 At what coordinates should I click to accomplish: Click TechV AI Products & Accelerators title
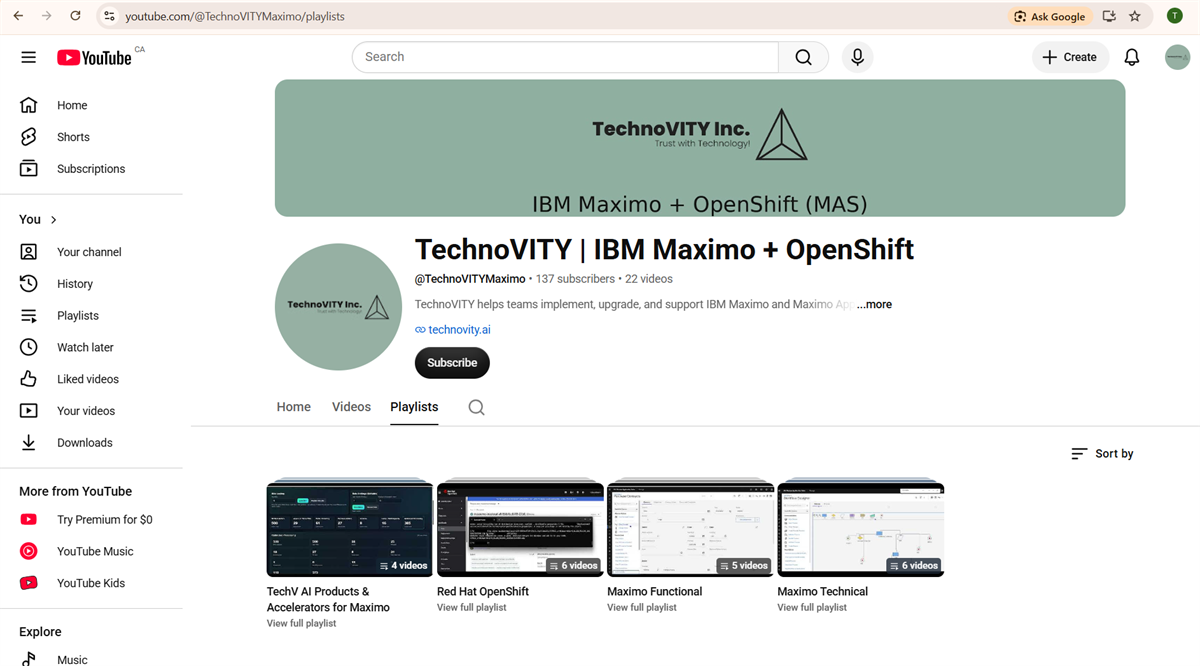pyautogui.click(x=328, y=599)
